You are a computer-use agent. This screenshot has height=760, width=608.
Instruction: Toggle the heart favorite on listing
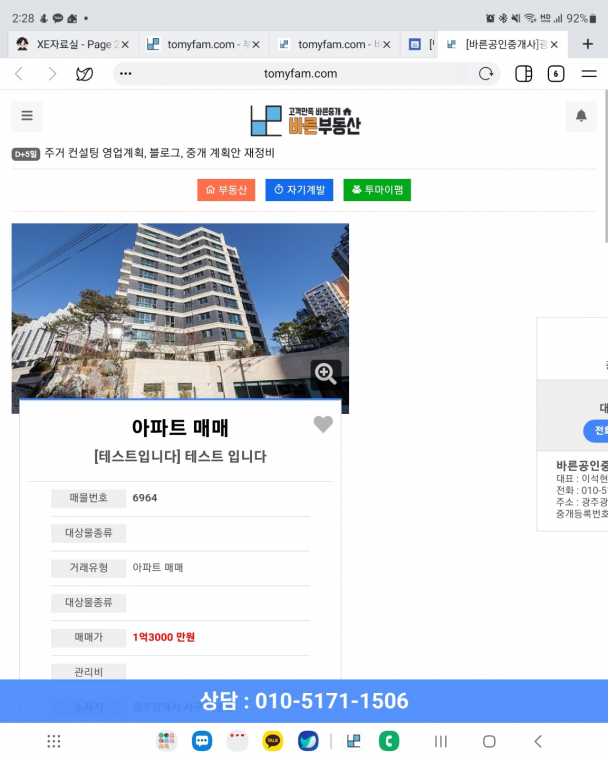(323, 424)
